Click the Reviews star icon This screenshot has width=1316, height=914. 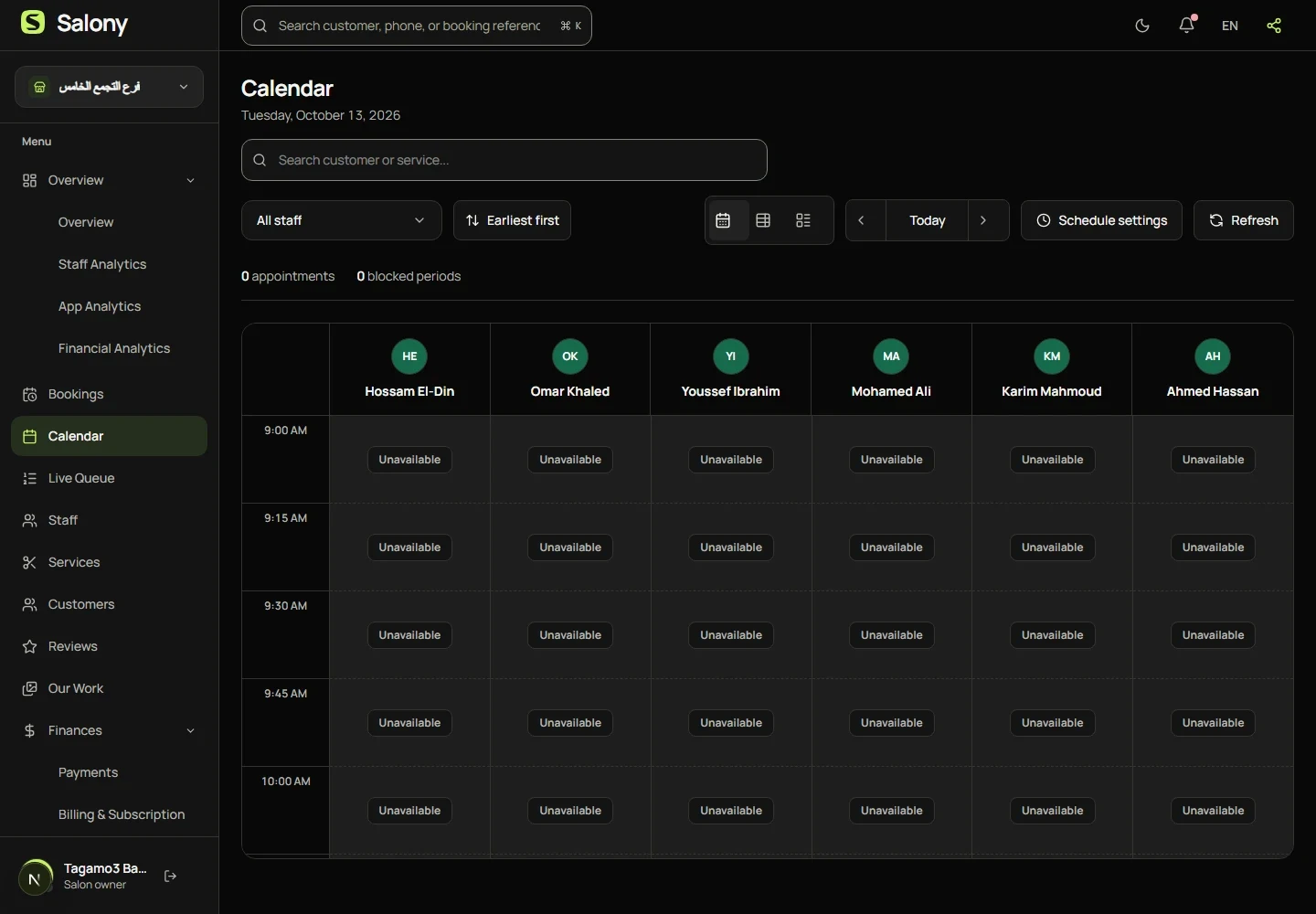click(30, 647)
